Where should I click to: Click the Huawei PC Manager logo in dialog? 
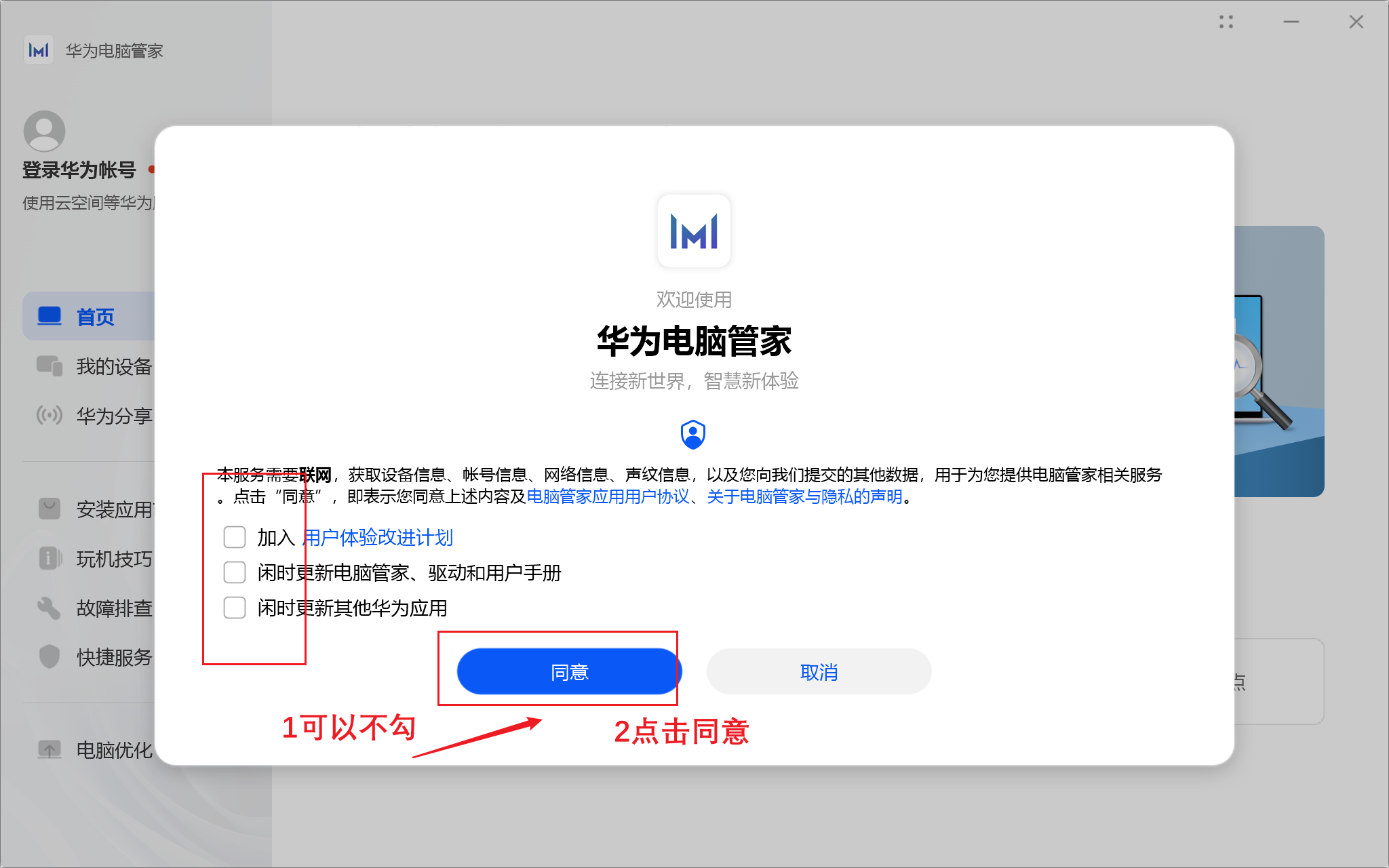694,231
